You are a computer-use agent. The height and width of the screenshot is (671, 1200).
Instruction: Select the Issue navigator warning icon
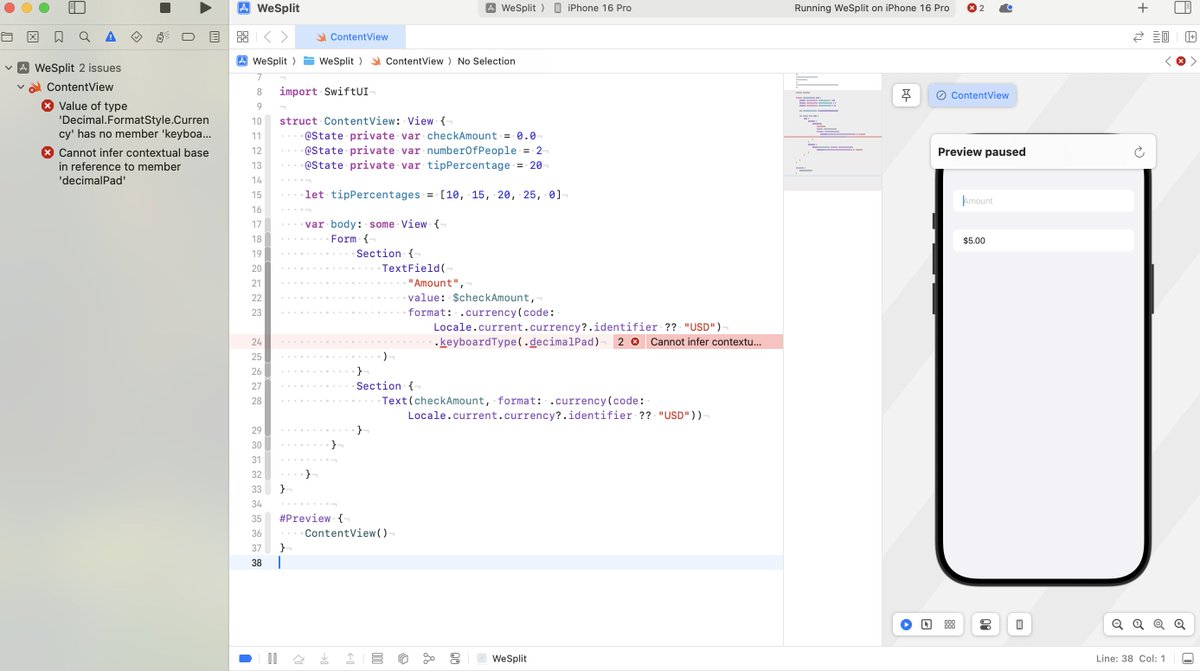click(111, 37)
